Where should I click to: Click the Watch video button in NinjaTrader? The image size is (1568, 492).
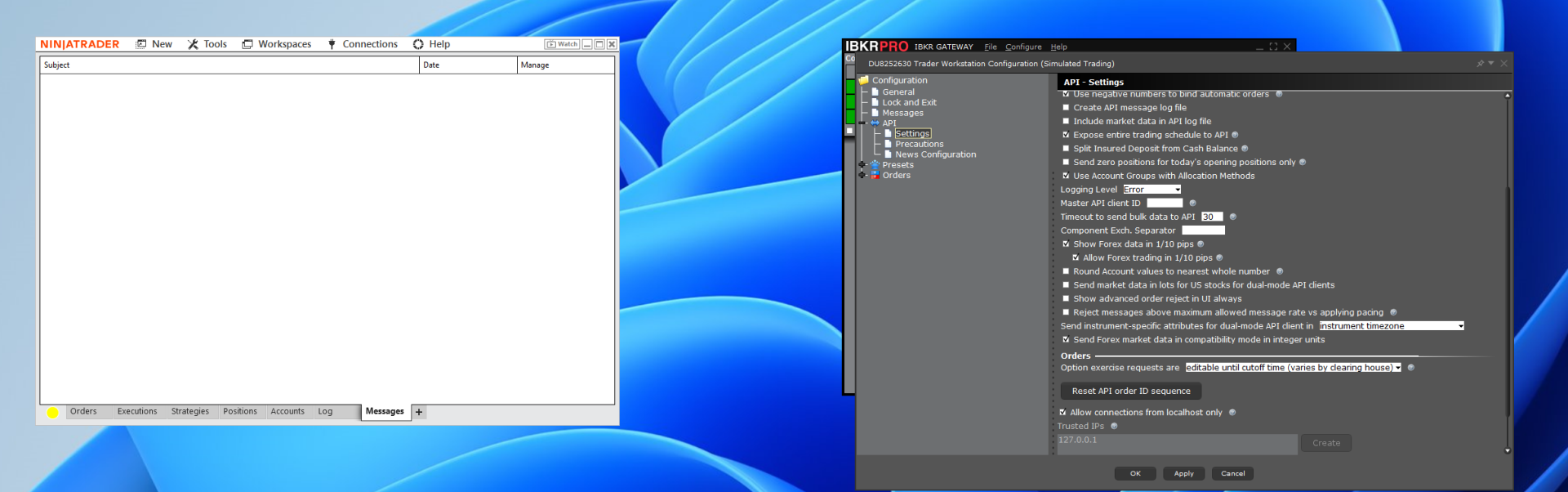(563, 44)
